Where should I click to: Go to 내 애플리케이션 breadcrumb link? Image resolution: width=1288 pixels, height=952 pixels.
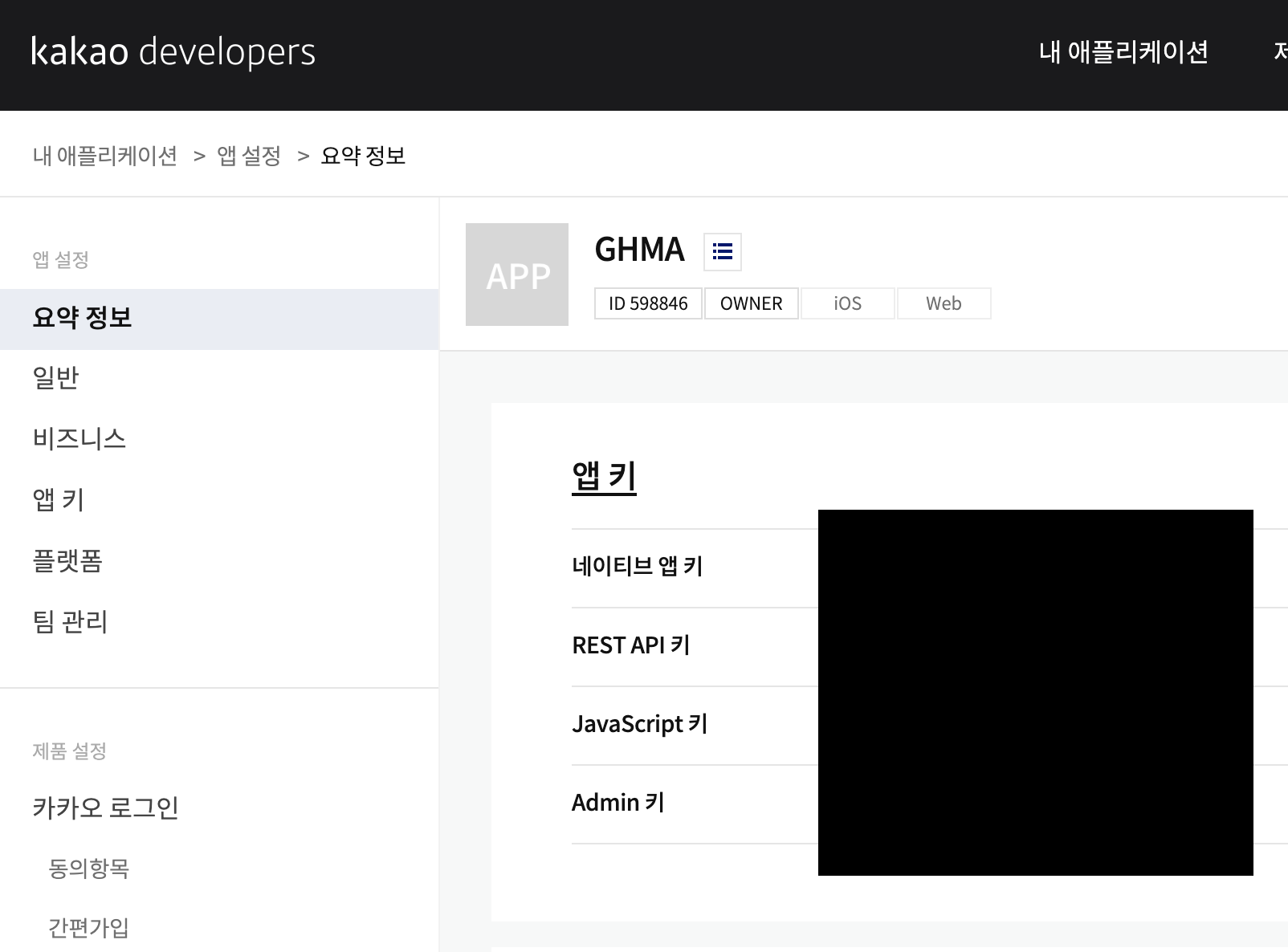(105, 156)
